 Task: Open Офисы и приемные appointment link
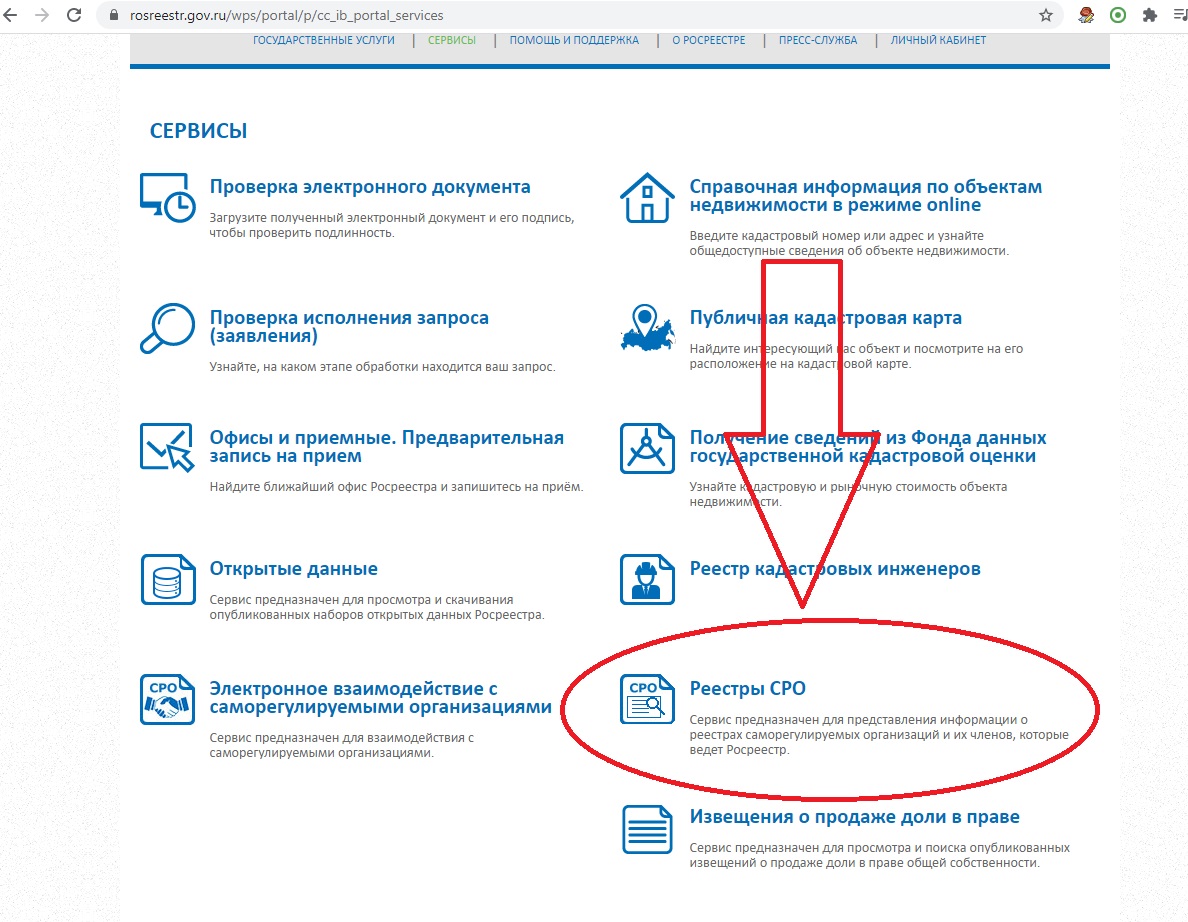click(x=386, y=446)
